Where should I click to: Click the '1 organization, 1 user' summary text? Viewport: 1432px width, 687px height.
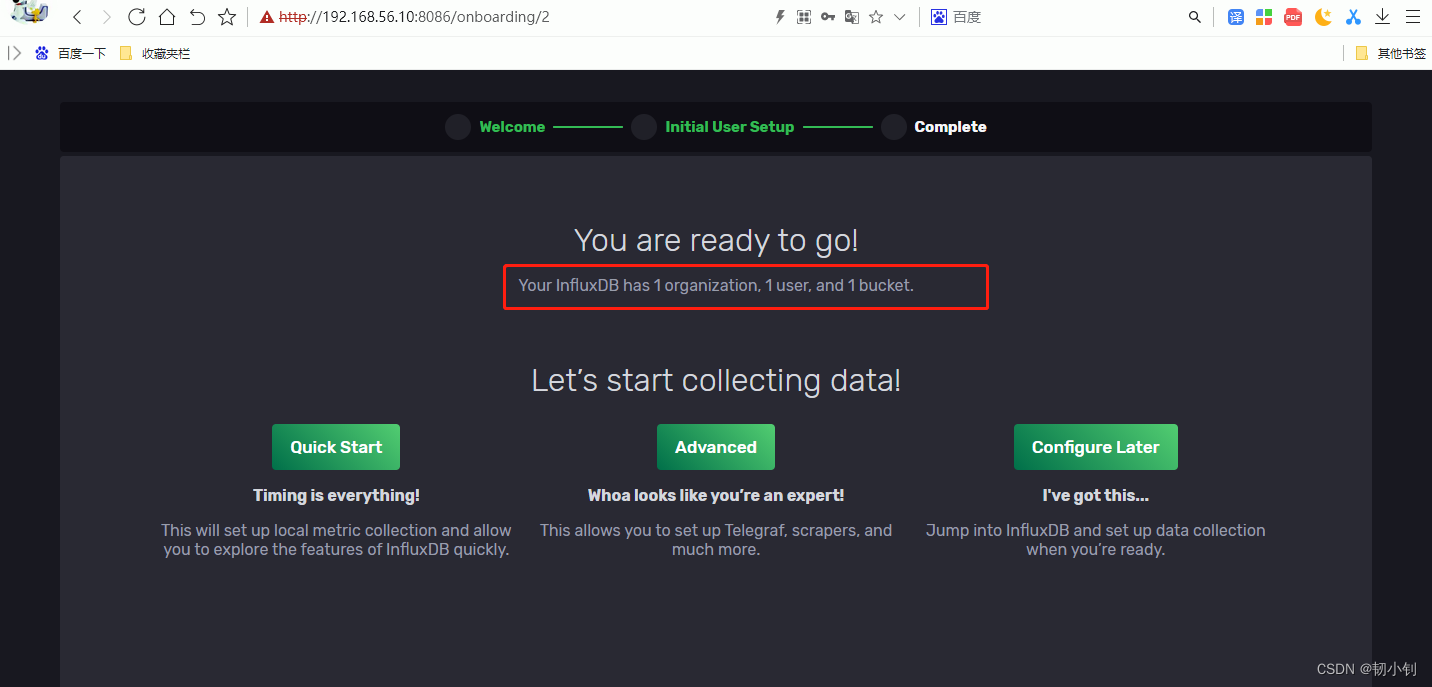coord(716,285)
